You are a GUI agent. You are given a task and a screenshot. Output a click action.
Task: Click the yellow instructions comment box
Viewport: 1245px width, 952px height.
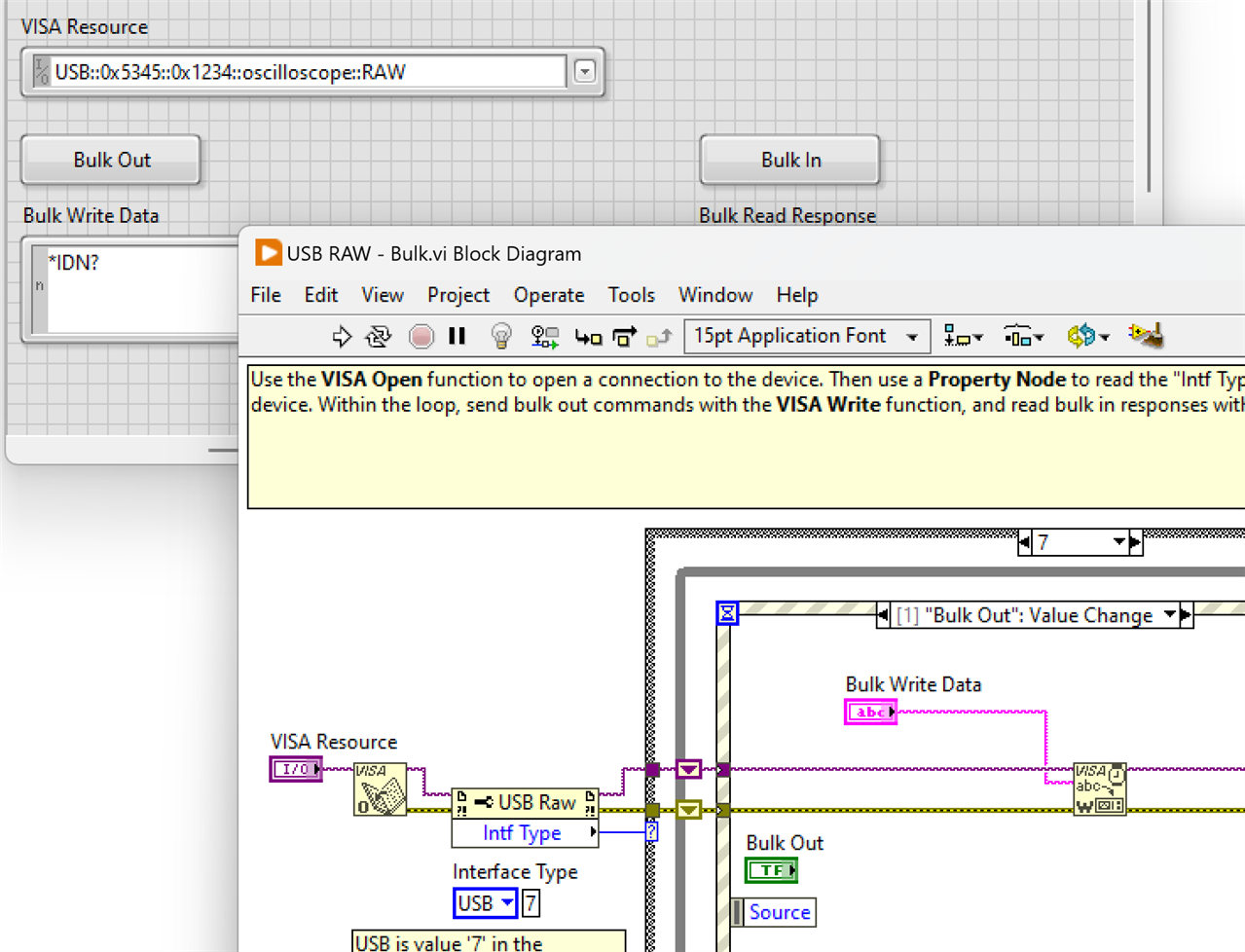tap(747, 437)
